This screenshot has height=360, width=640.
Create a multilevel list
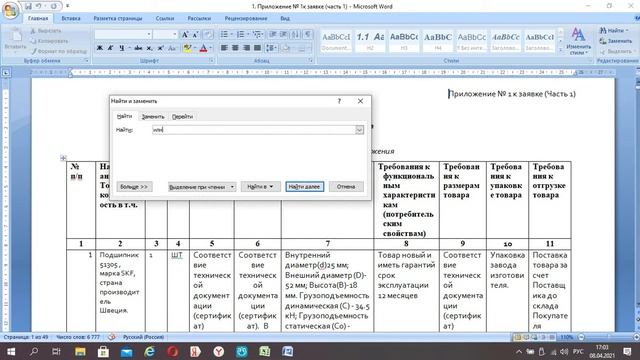click(x=256, y=35)
